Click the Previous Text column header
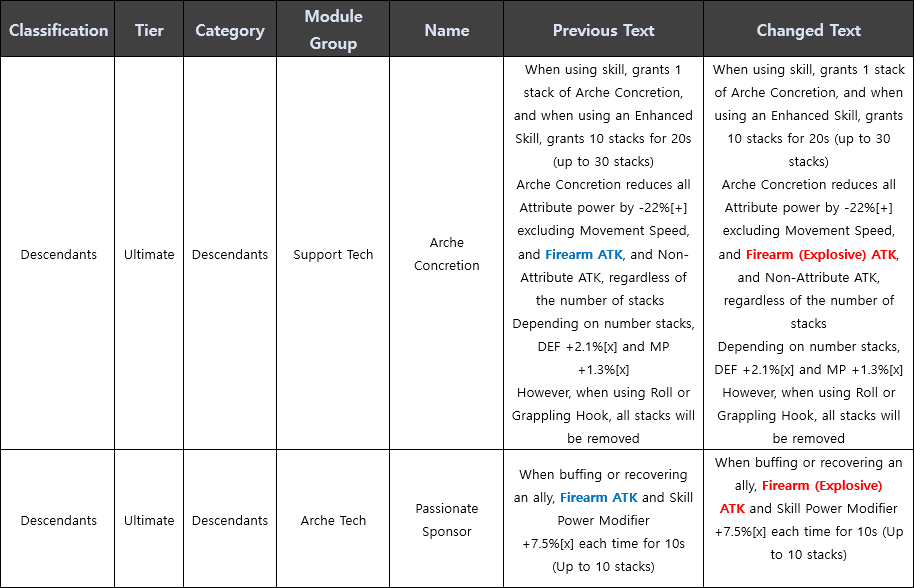Image resolution: width=914 pixels, height=588 pixels. 603,29
